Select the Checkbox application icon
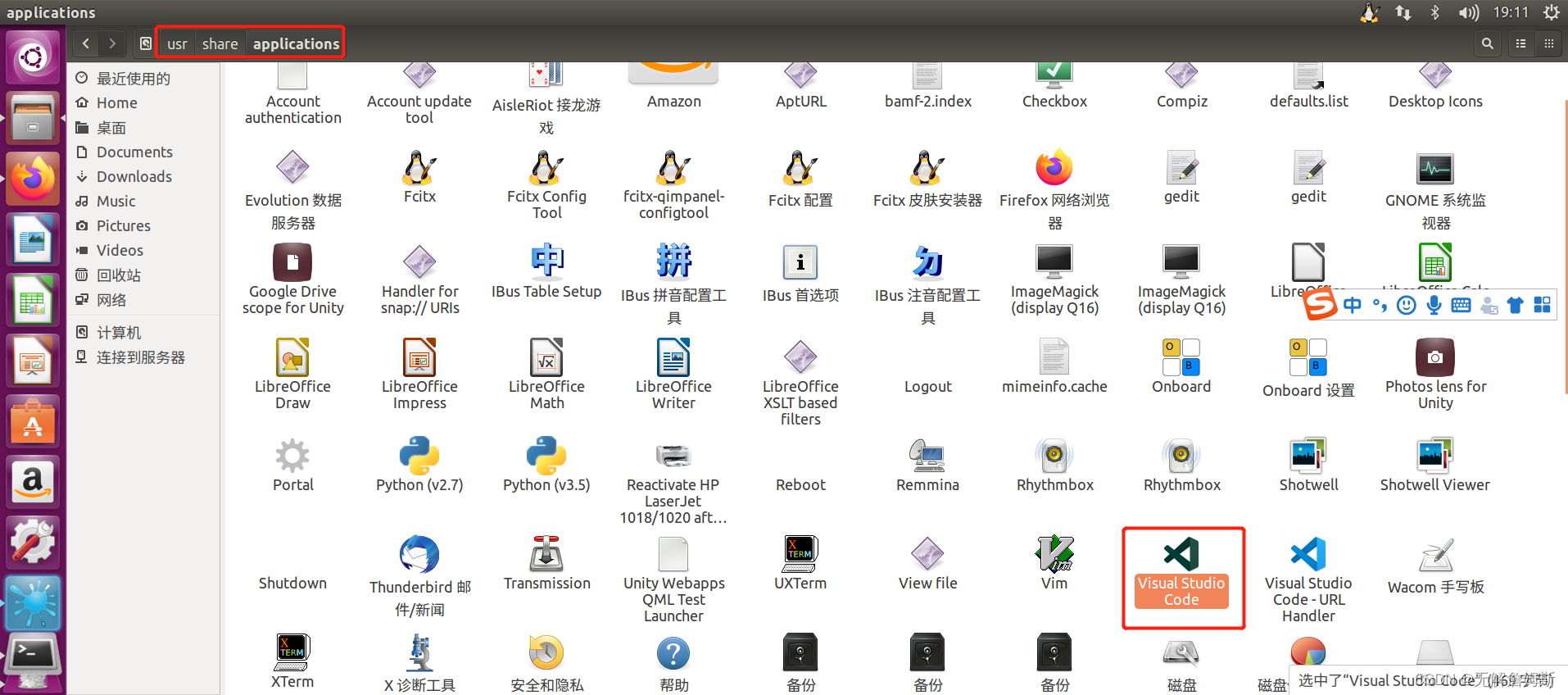This screenshot has width=1568, height=695. [1054, 75]
